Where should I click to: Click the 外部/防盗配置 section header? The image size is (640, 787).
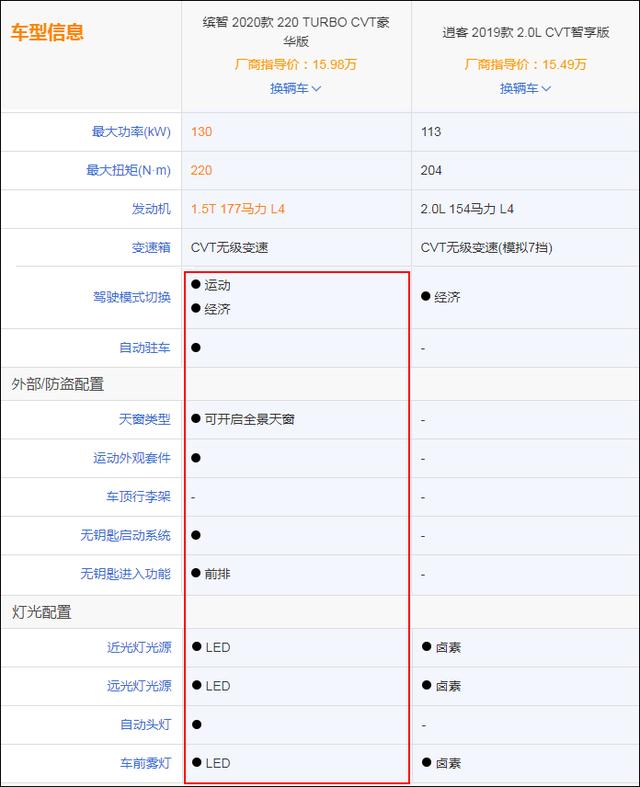[58, 384]
